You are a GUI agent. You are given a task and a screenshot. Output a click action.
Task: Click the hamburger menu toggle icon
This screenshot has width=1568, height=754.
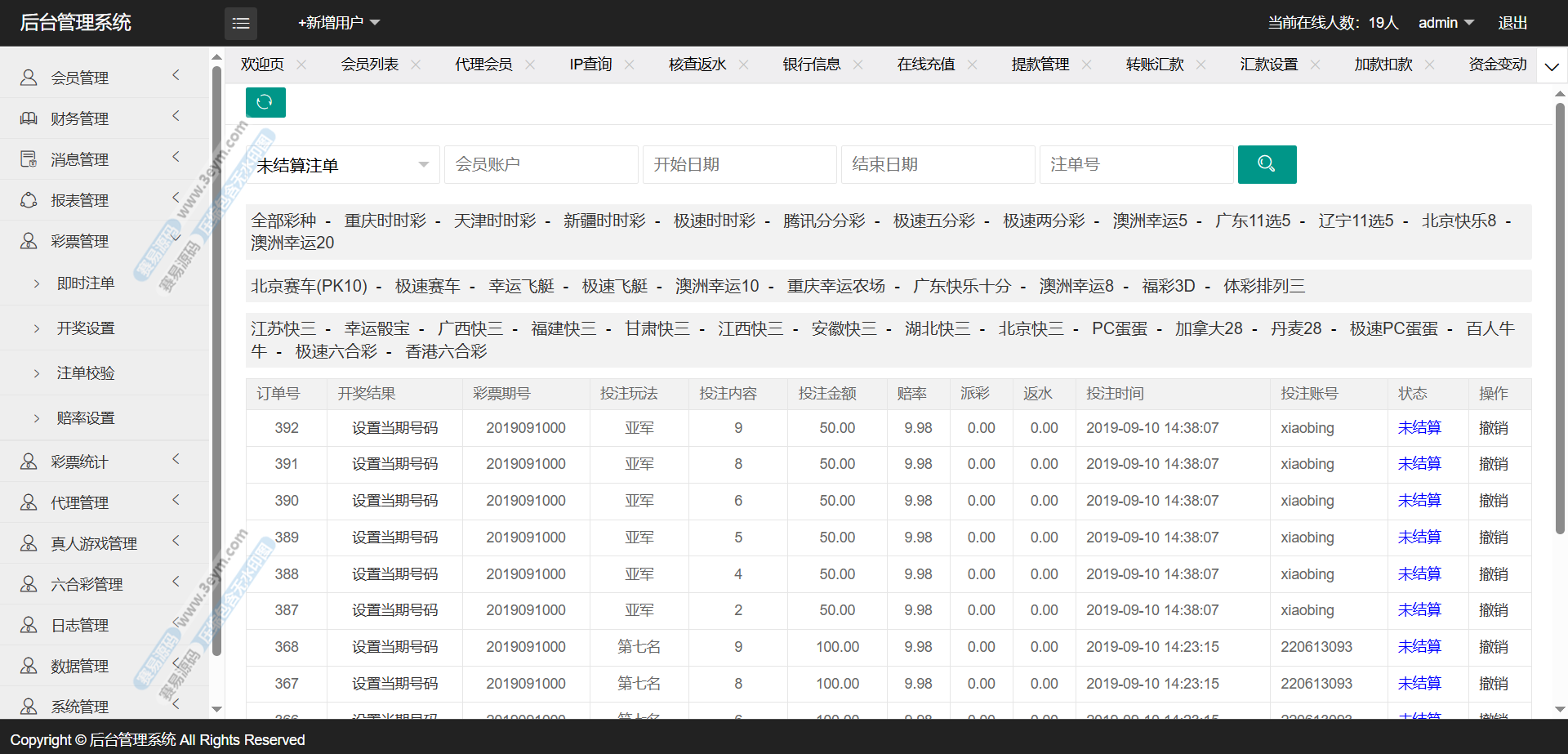coord(240,24)
